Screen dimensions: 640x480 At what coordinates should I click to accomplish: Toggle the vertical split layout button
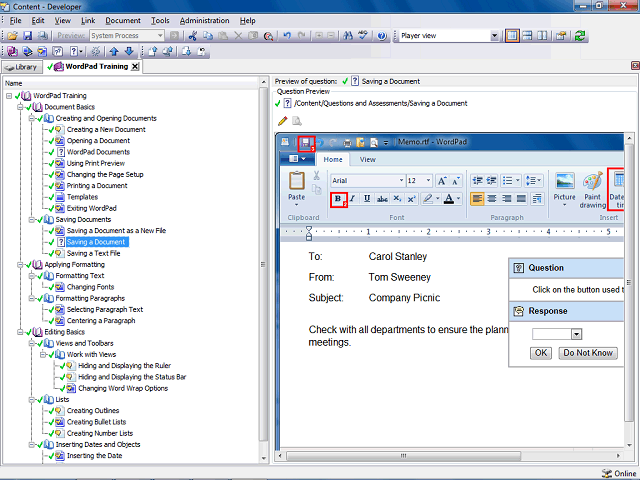click(542, 36)
